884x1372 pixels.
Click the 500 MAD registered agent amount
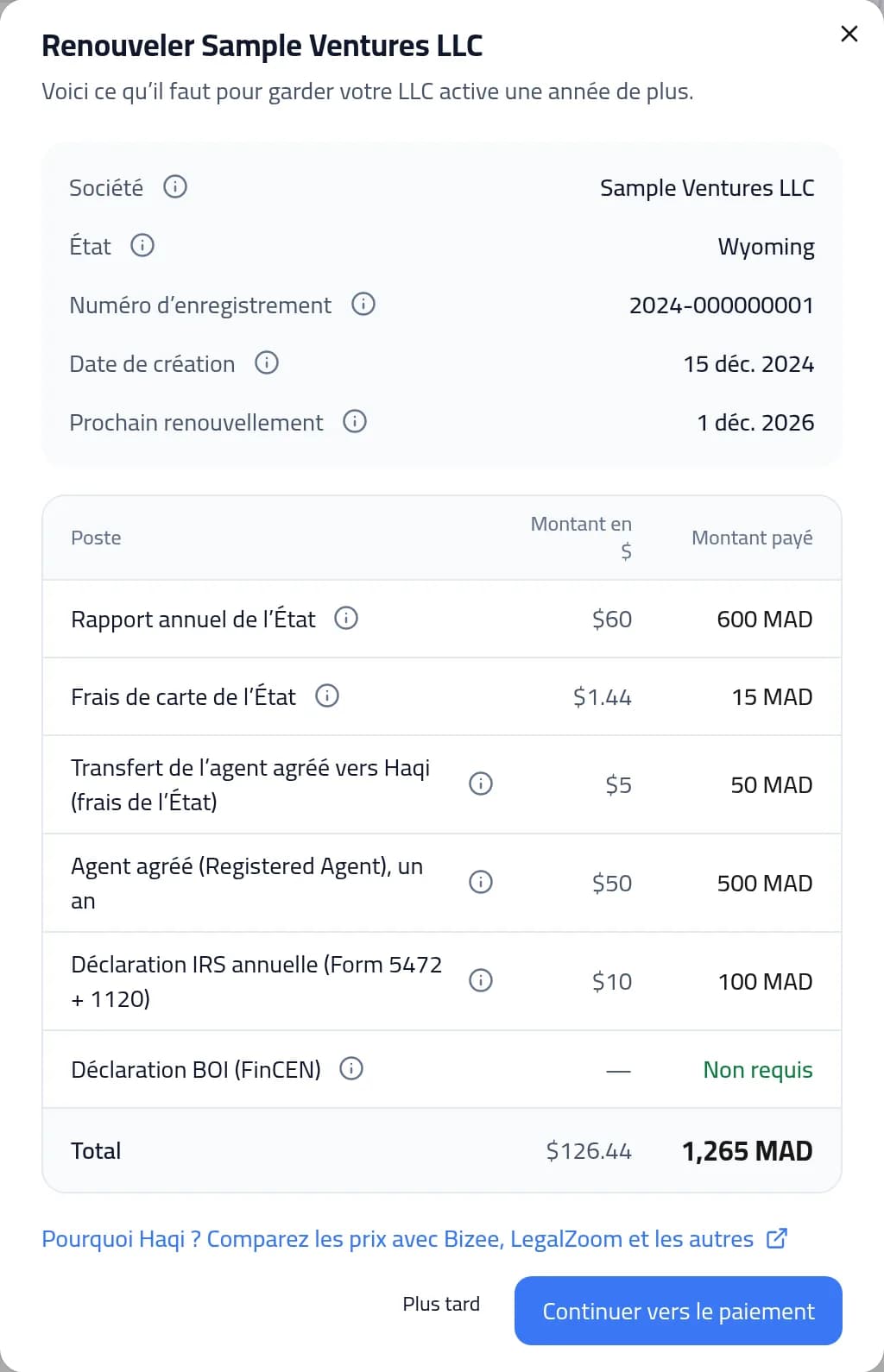[765, 884]
